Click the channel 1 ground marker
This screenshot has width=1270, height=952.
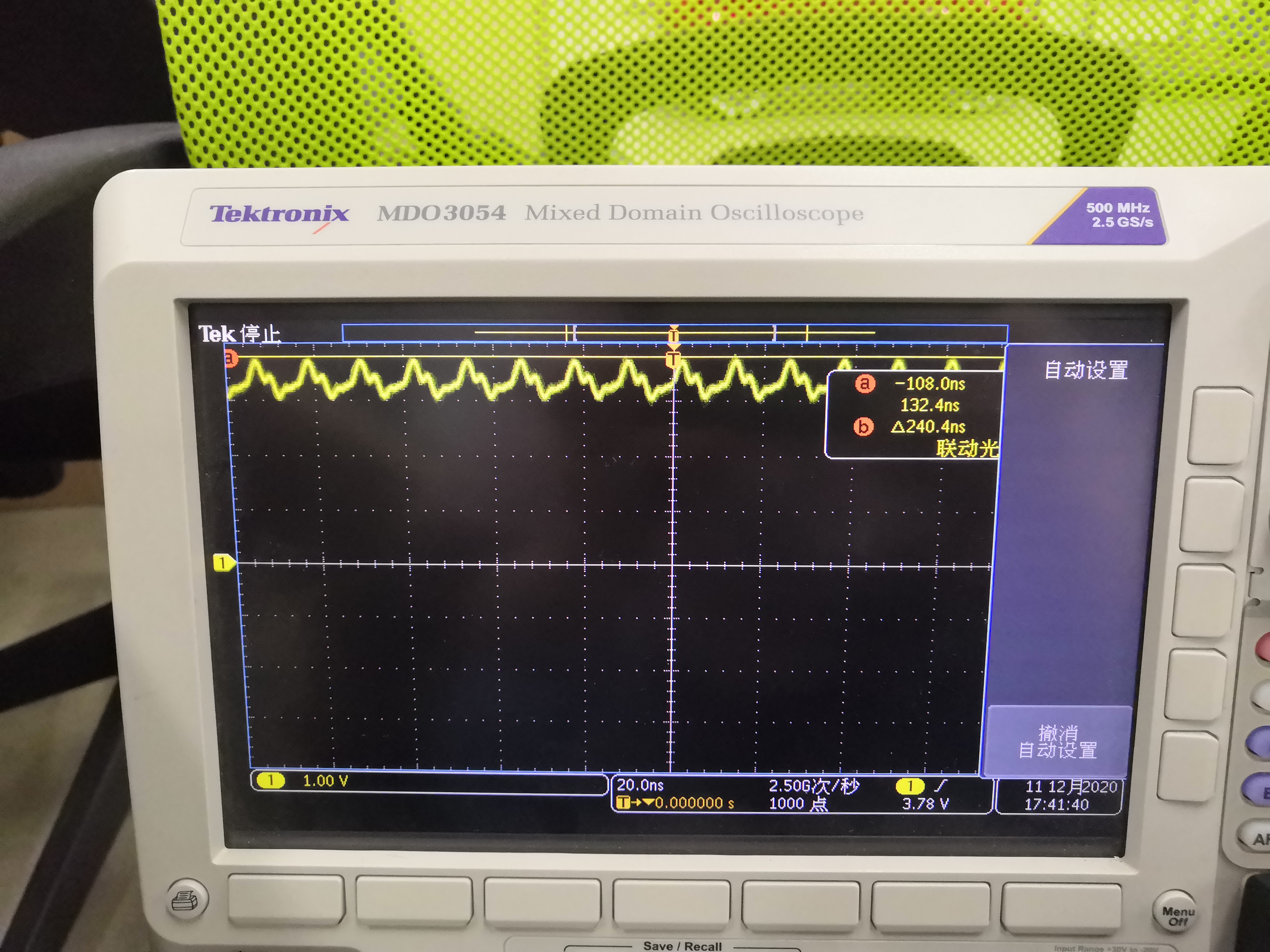223,563
